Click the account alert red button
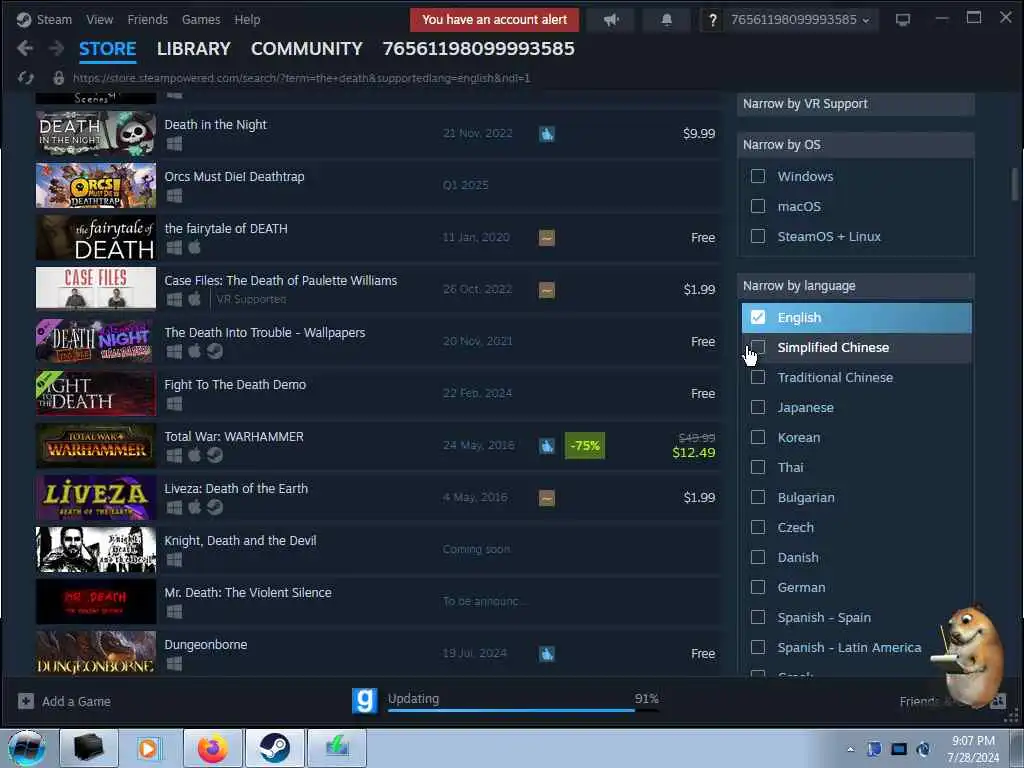Image resolution: width=1024 pixels, height=768 pixels. point(494,20)
